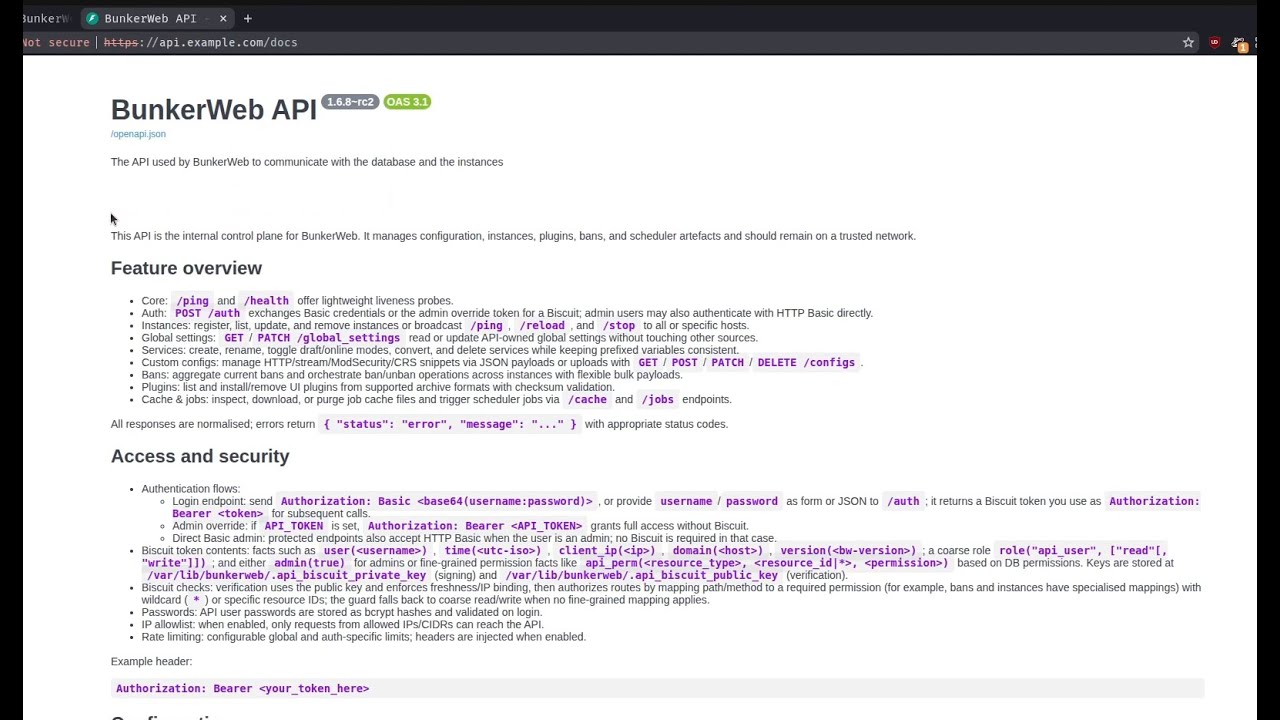The image size is (1280, 720).
Task: Click the Authorization: Bearer <API_TOKEN> snippet
Action: coord(475,526)
